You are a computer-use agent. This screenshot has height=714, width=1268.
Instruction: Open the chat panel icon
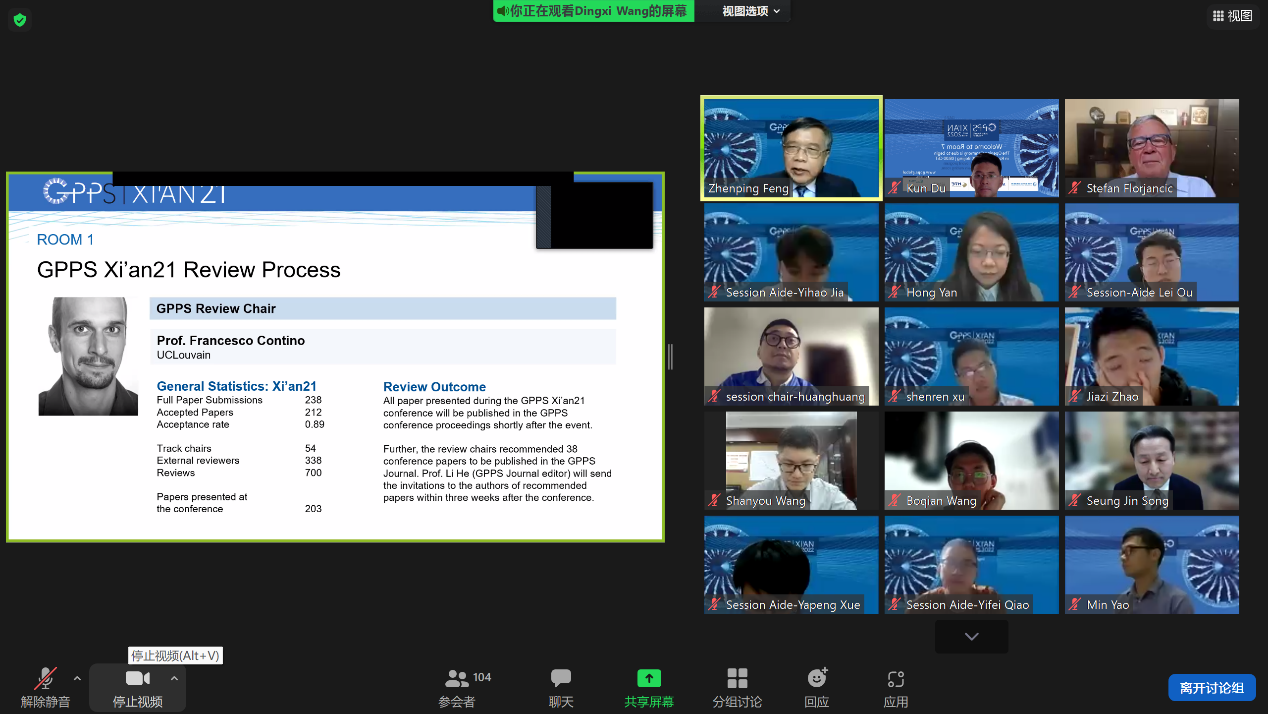pos(561,679)
